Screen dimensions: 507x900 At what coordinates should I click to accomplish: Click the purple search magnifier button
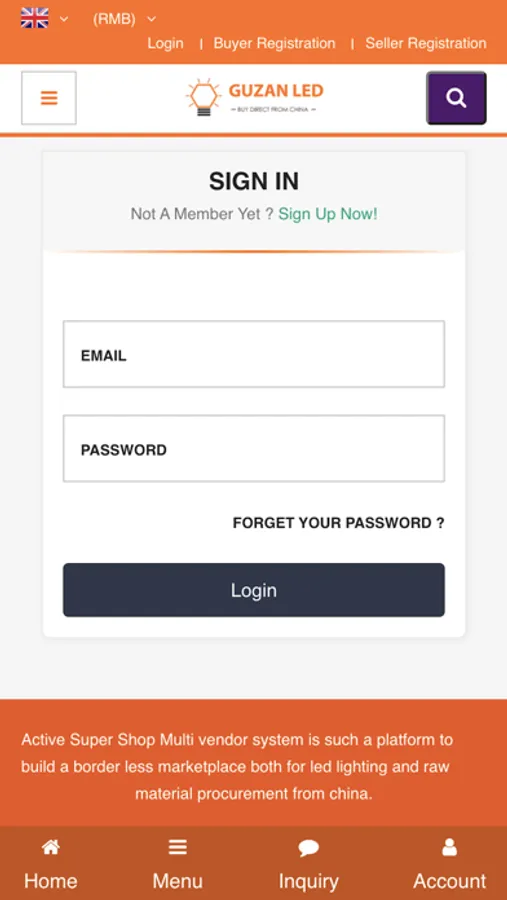pos(456,98)
